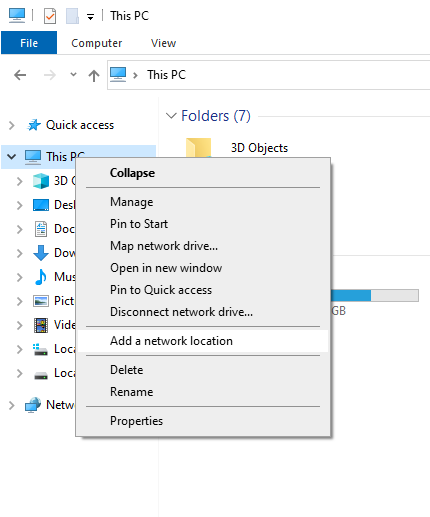The image size is (430, 517).
Task: Choose Add a network location
Action: 203,341
